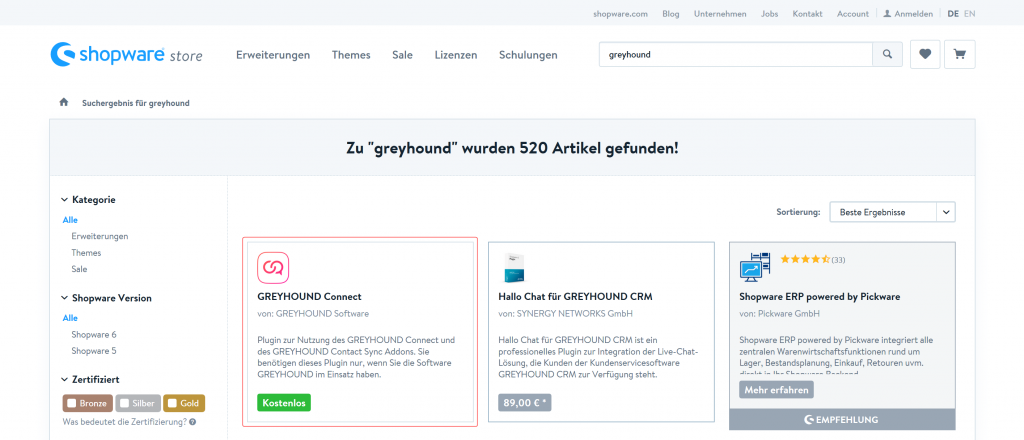Collapse the Zertifiziert filter section
Viewport: 1024px width, 440px height.
(x=90, y=379)
